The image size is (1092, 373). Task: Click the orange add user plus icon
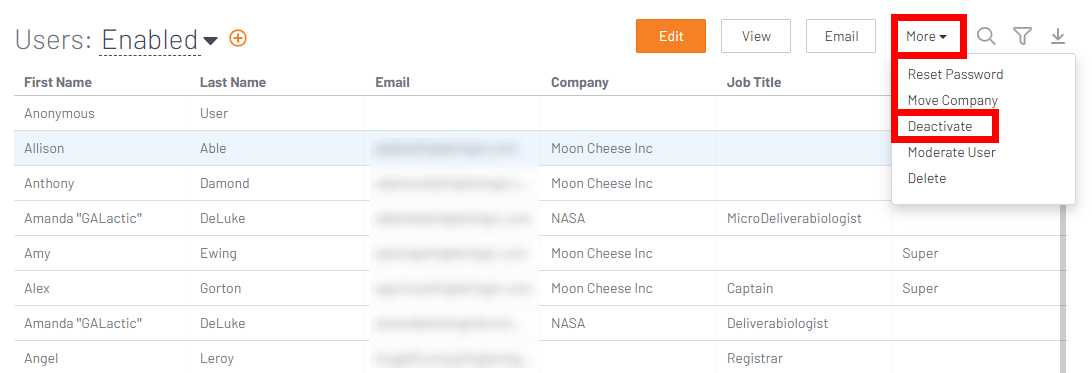point(238,38)
